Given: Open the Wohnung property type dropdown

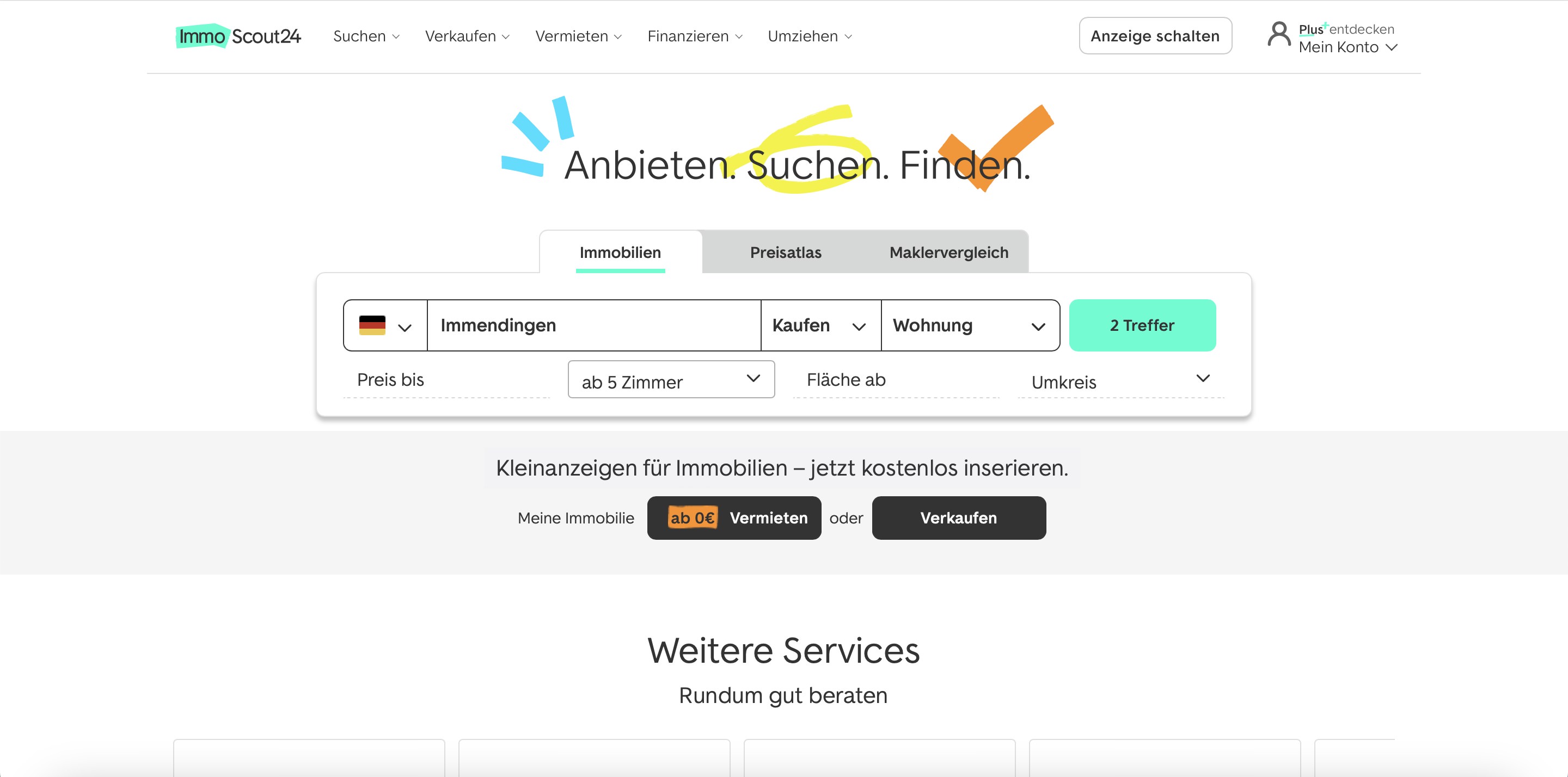Looking at the screenshot, I should 970,325.
